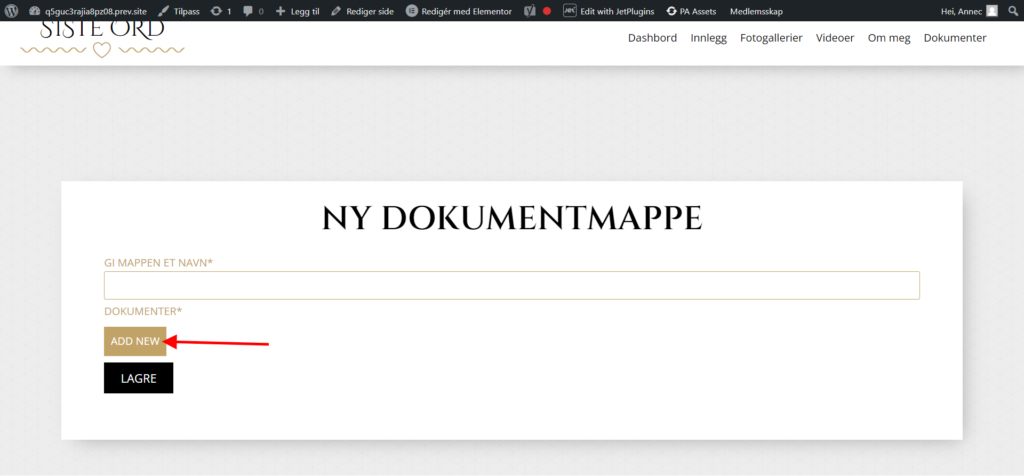
Task: Open Om meg in site navigation
Action: pyautogui.click(x=889, y=38)
